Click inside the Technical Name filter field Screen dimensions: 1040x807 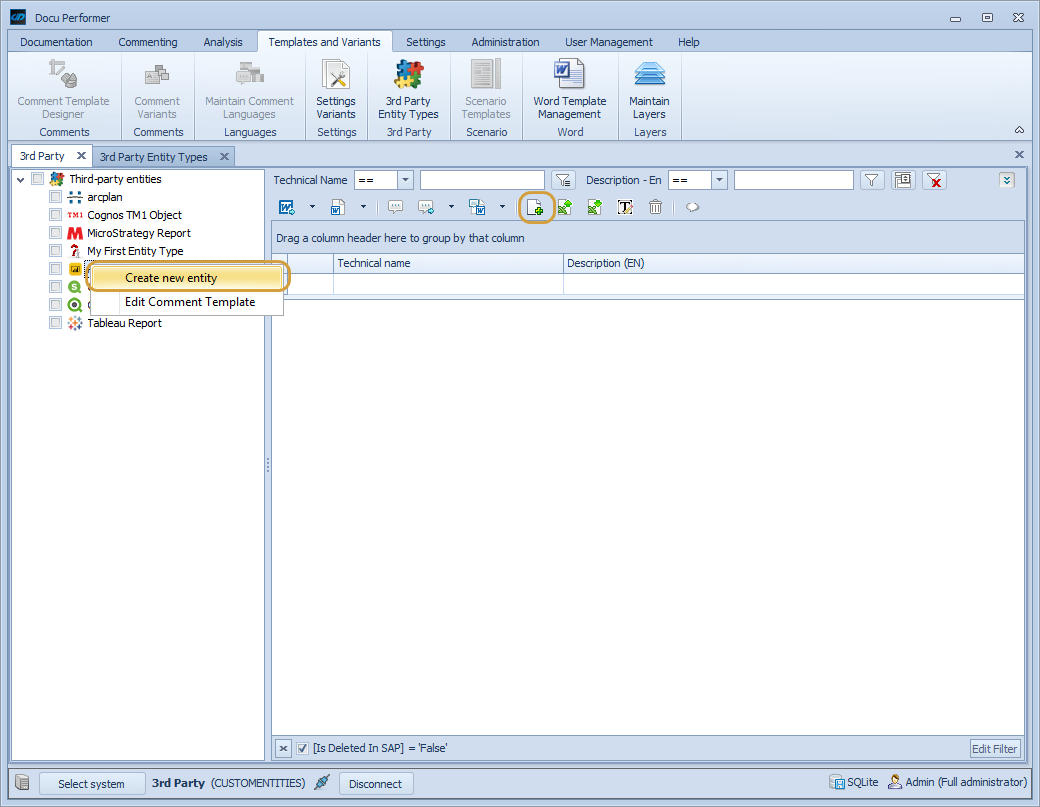click(x=482, y=180)
